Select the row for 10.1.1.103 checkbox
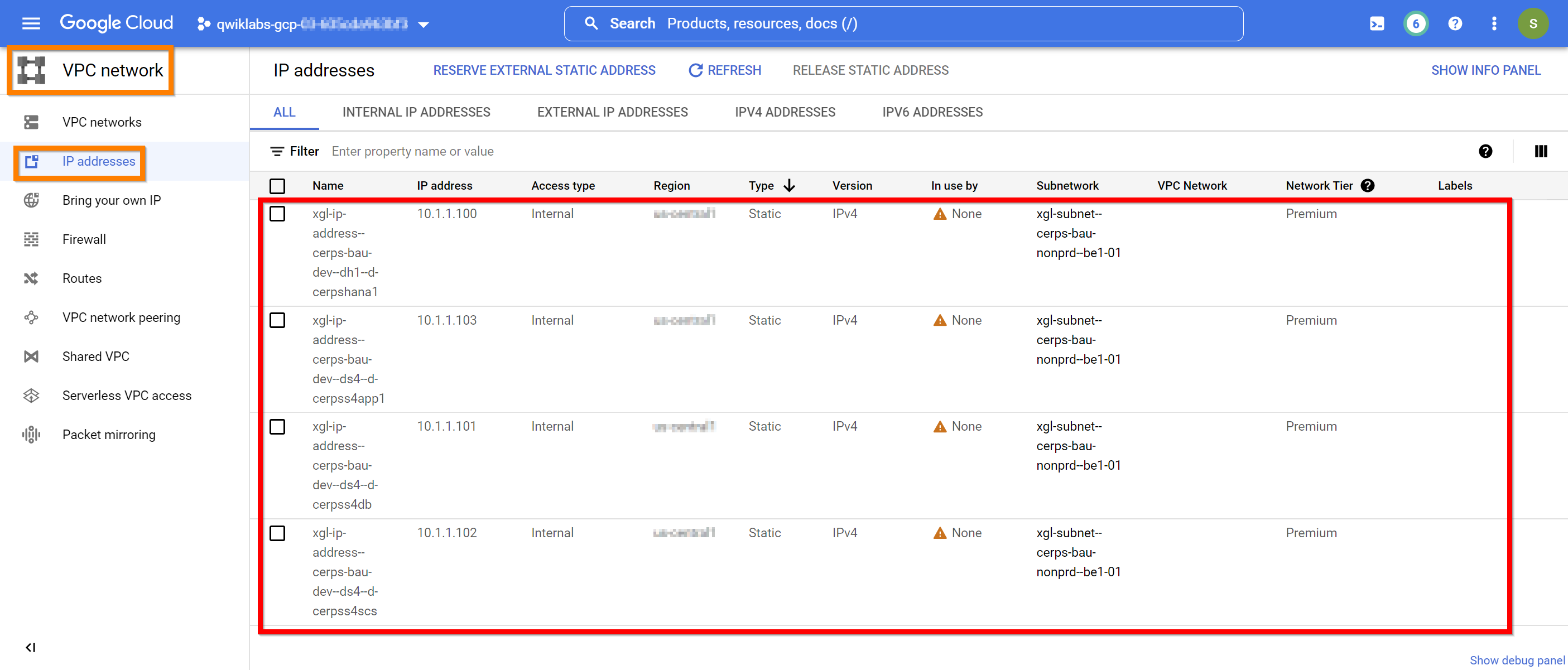Image resolution: width=1568 pixels, height=670 pixels. [x=277, y=321]
